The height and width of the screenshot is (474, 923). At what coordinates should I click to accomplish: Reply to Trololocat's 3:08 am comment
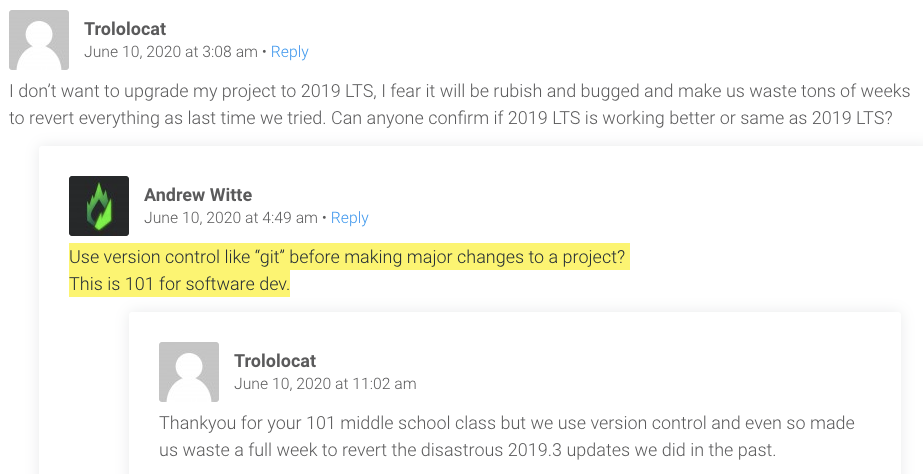pyautogui.click(x=289, y=52)
